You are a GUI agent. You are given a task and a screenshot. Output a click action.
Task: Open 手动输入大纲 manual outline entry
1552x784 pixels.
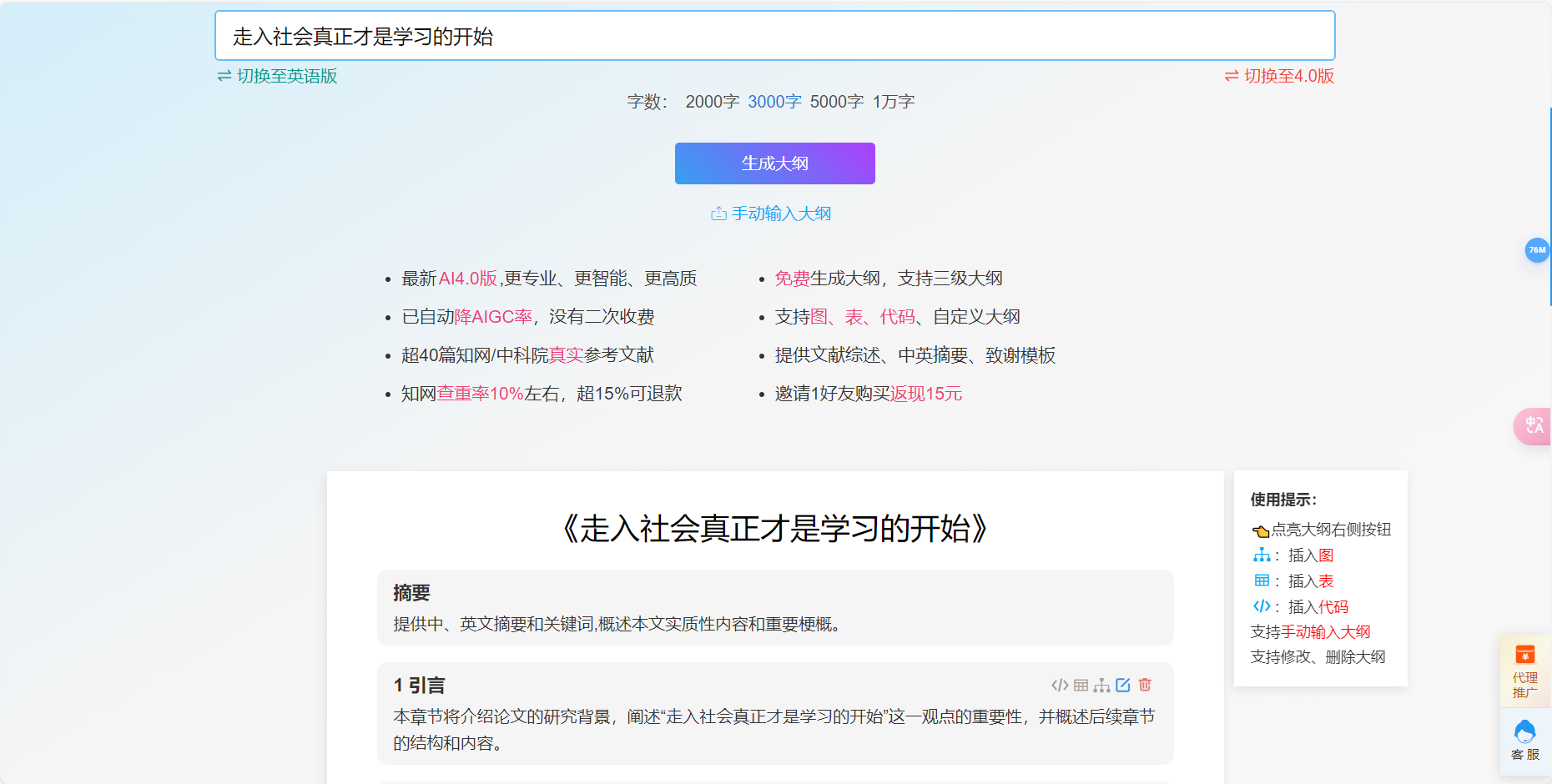point(781,214)
